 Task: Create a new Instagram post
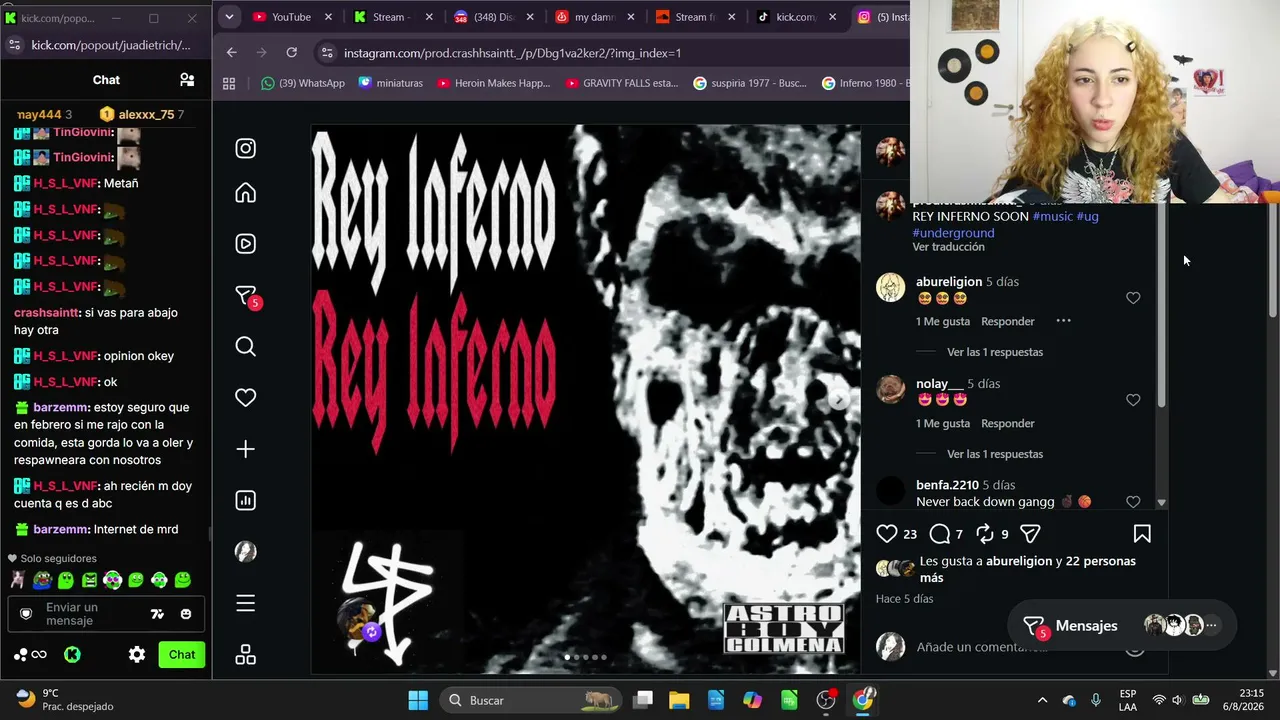[x=245, y=449]
